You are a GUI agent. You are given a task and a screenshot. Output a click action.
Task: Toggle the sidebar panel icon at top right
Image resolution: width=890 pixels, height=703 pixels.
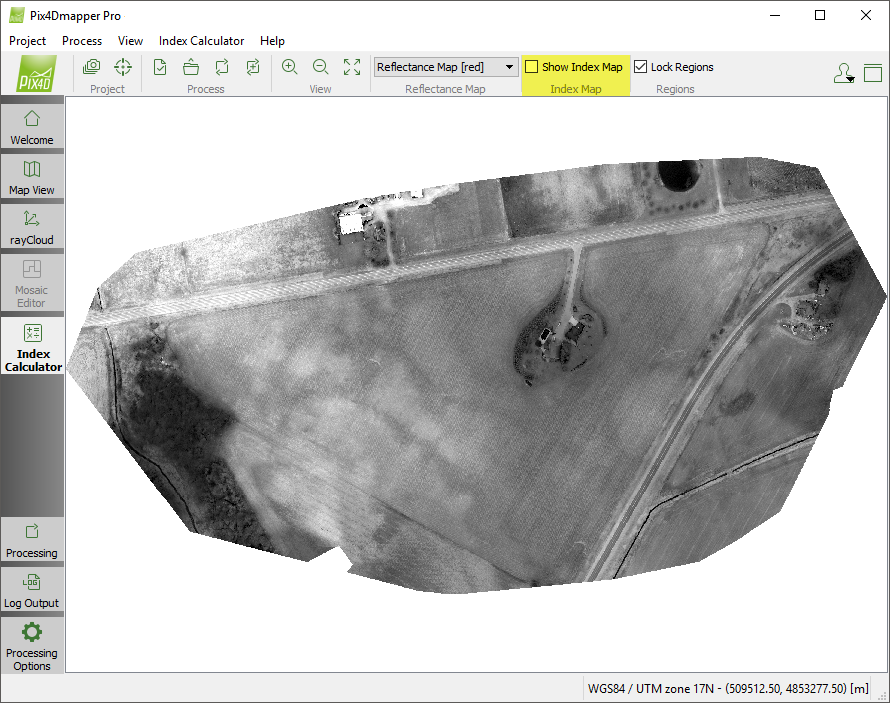click(x=873, y=73)
